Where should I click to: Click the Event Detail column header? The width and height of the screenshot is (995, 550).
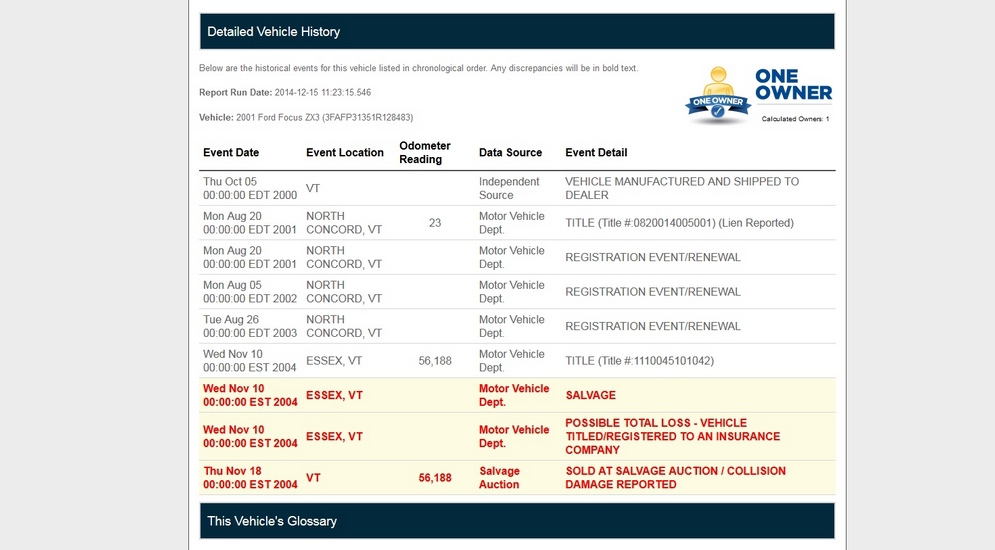click(x=596, y=153)
